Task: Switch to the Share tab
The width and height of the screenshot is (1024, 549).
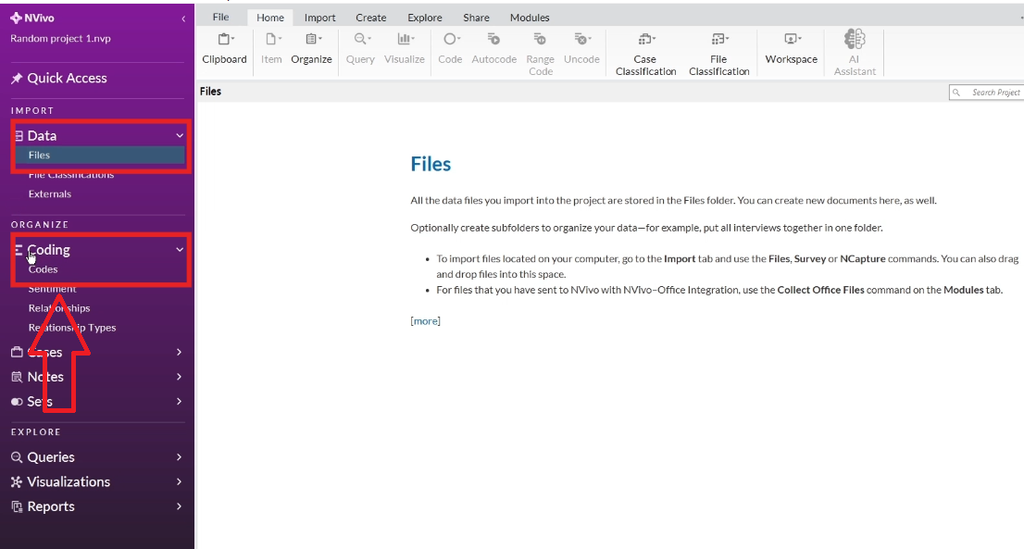Action: pos(476,18)
